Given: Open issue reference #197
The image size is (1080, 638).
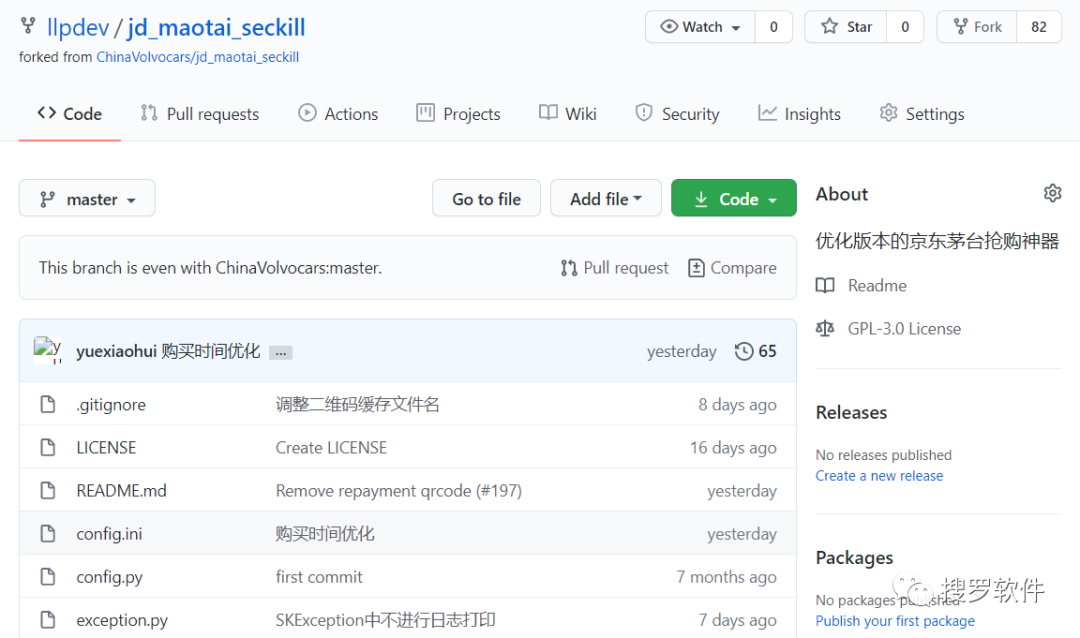Looking at the screenshot, I should coord(501,491).
